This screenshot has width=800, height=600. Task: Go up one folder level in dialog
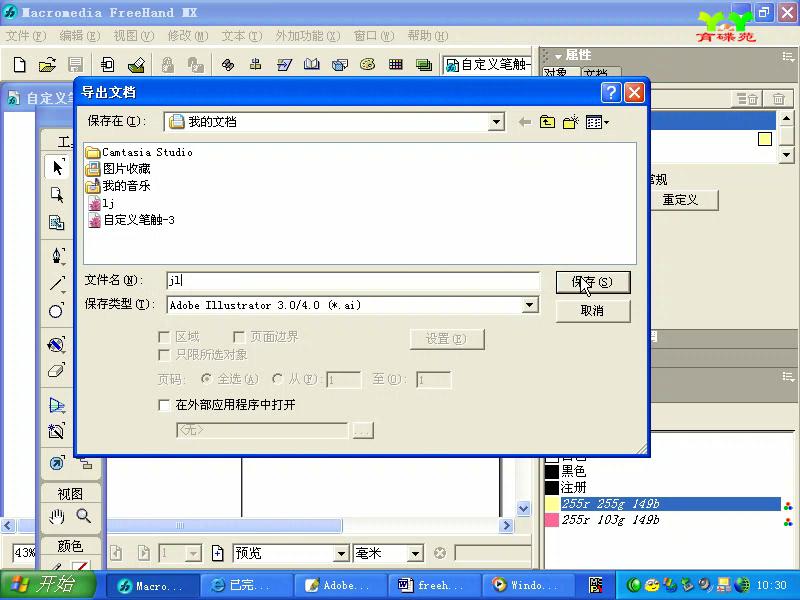[547, 122]
